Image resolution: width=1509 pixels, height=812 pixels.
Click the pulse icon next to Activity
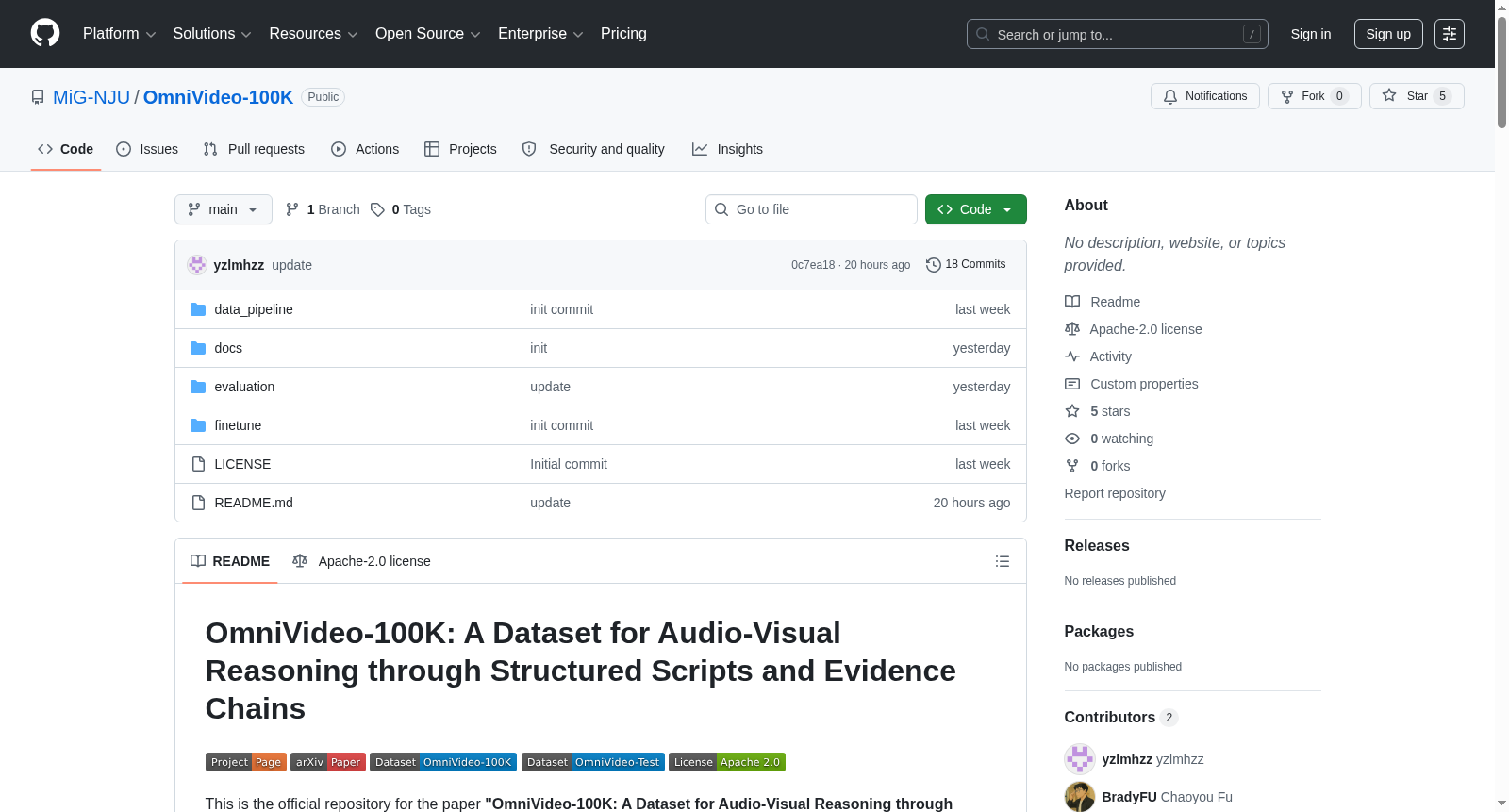(1072, 356)
